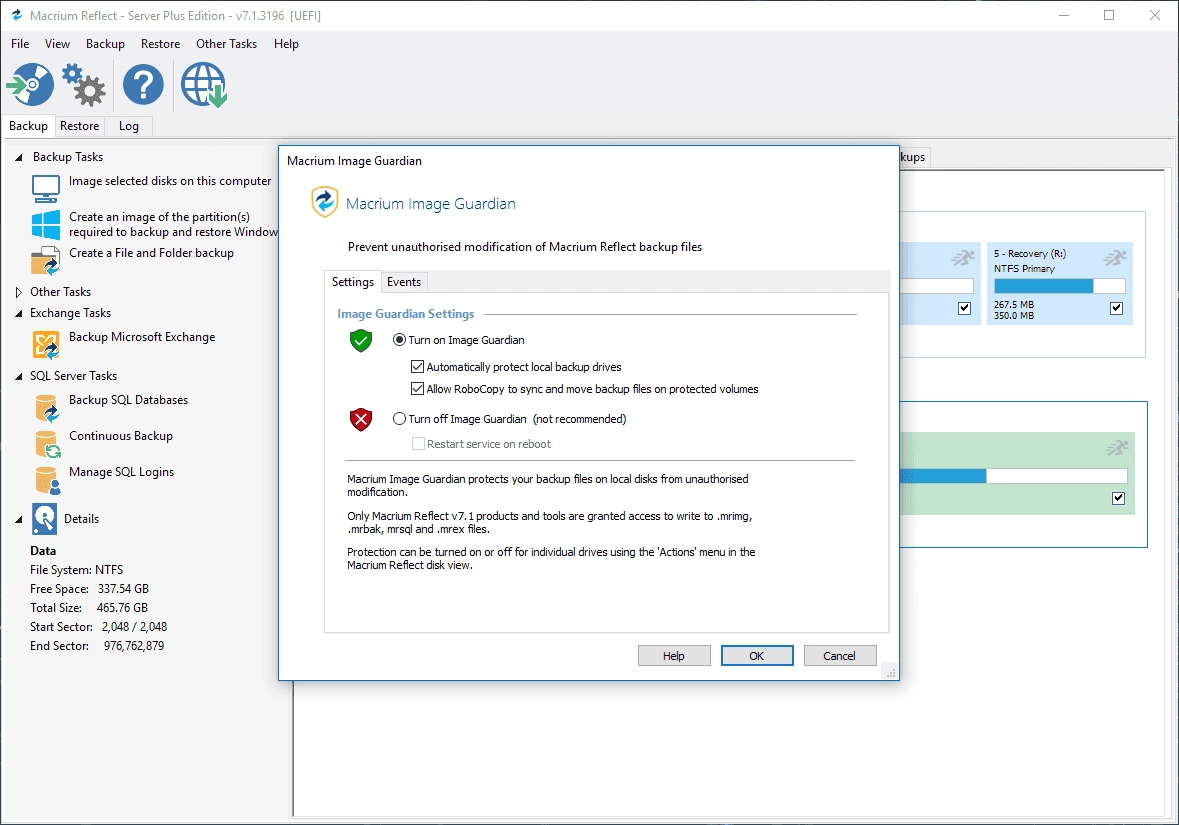The image size is (1179, 825).
Task: Open the File menu
Action: pyautogui.click(x=20, y=44)
